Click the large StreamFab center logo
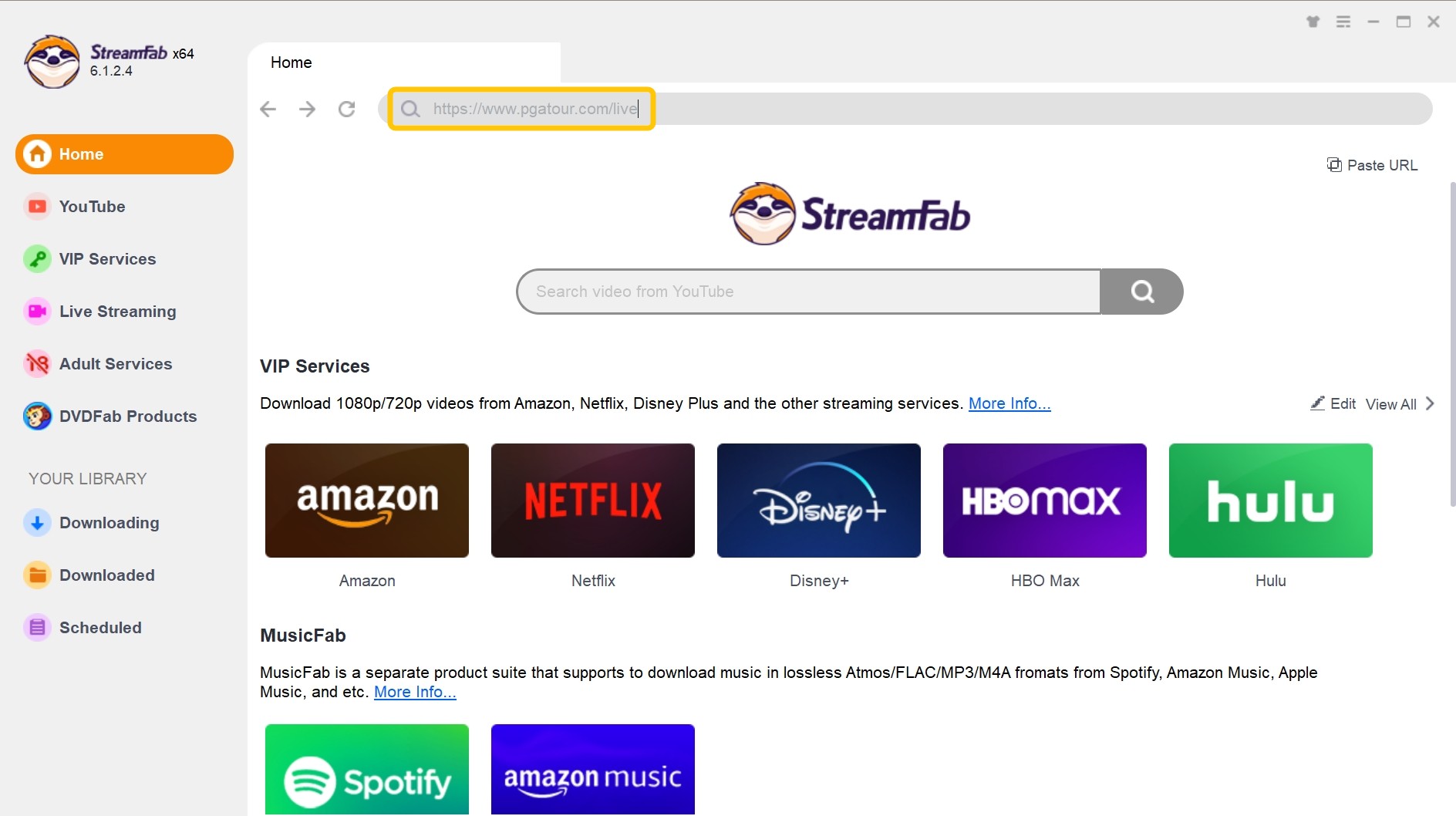The height and width of the screenshot is (816, 1456). click(850, 214)
